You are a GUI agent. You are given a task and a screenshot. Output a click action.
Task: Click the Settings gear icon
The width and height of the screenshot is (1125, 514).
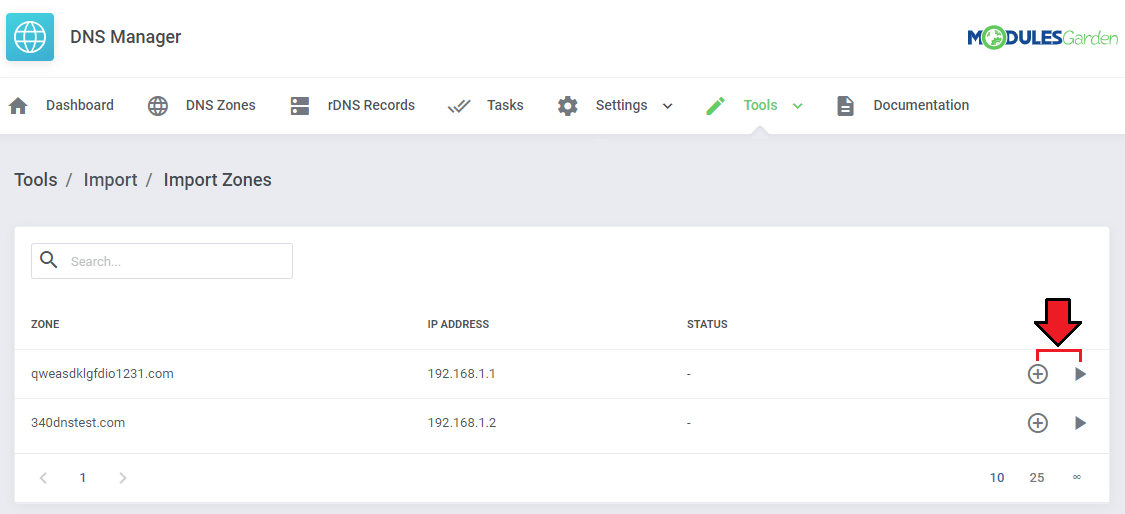(x=568, y=106)
